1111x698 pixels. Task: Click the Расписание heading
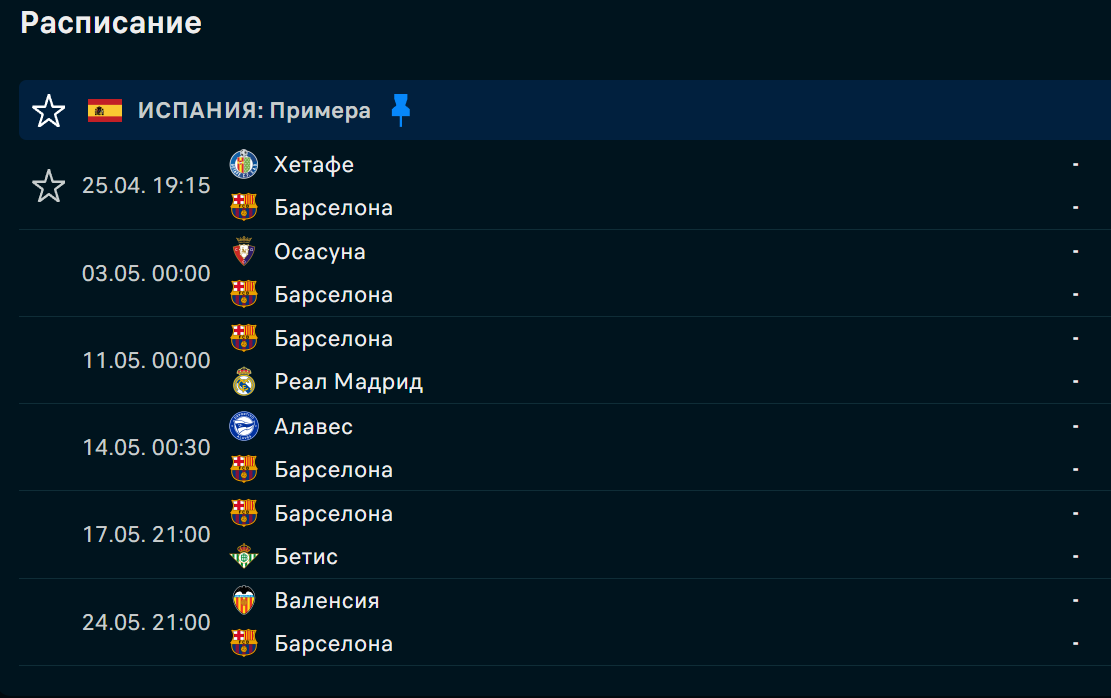pos(111,23)
